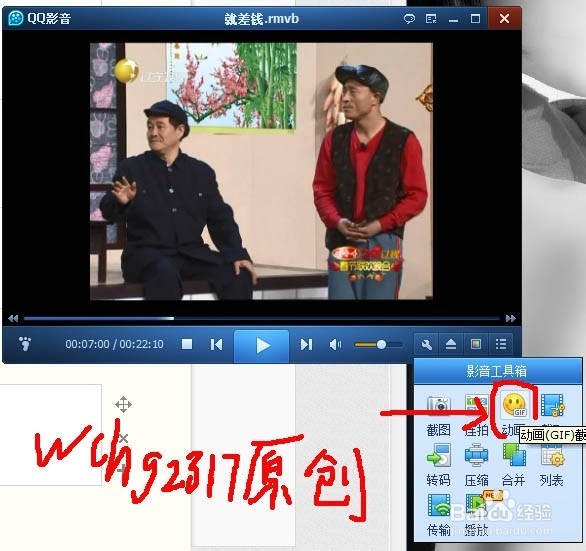
Task: Toggle the playlist list icon
Action: 501,344
